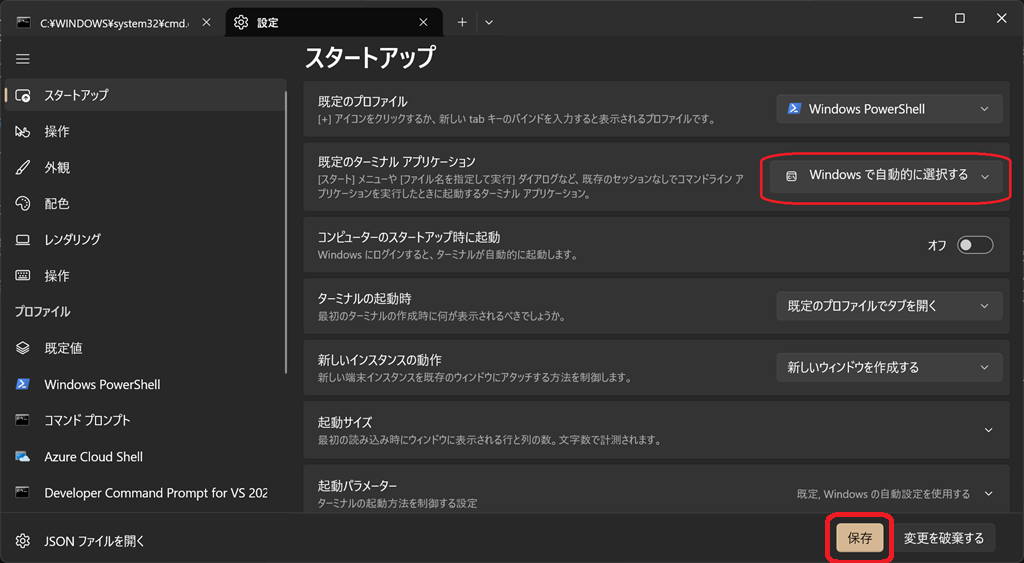This screenshot has height=563, width=1024.
Task: Select スタートアップ in sidebar
Action: pos(145,95)
